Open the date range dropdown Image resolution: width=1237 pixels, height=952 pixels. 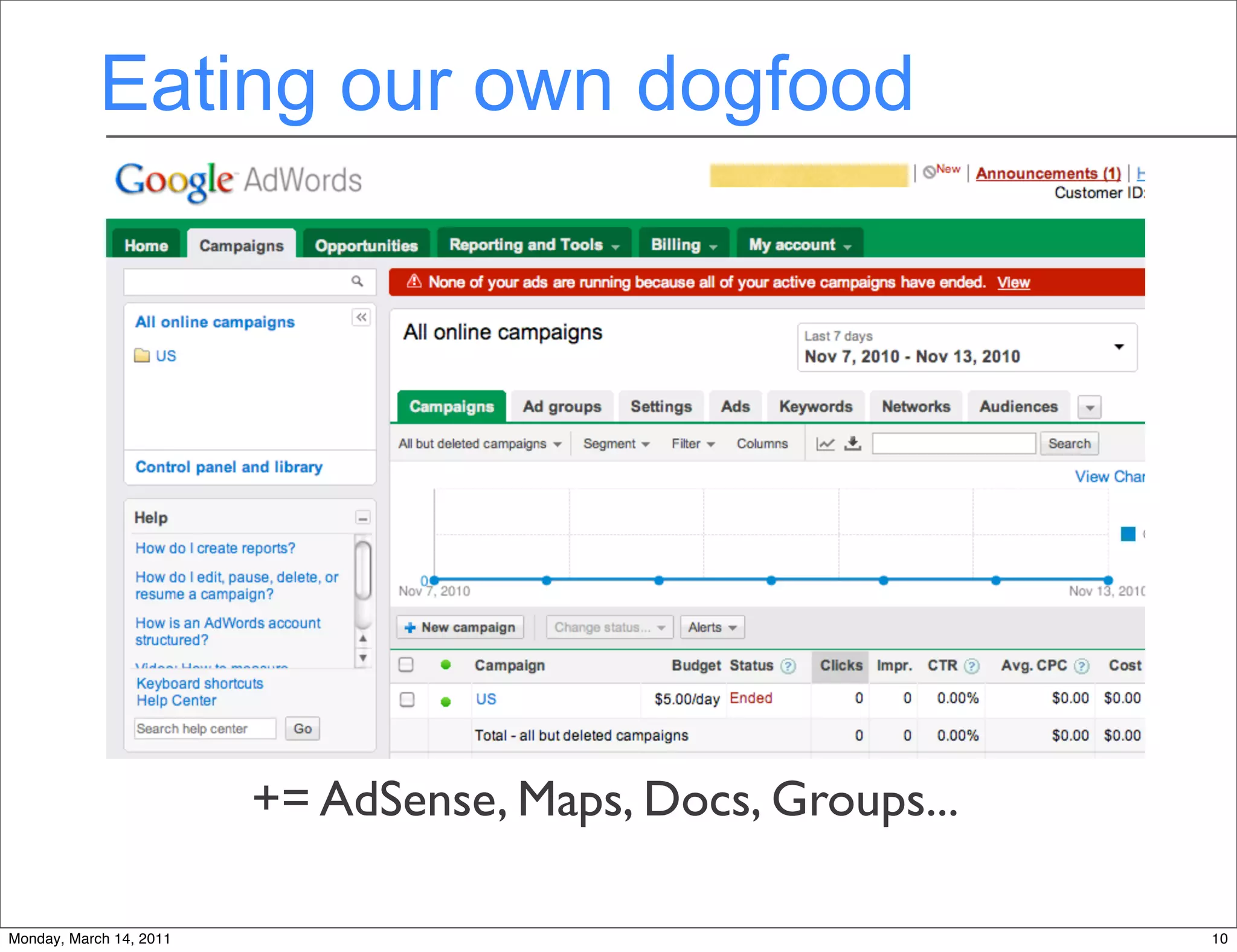coord(967,347)
